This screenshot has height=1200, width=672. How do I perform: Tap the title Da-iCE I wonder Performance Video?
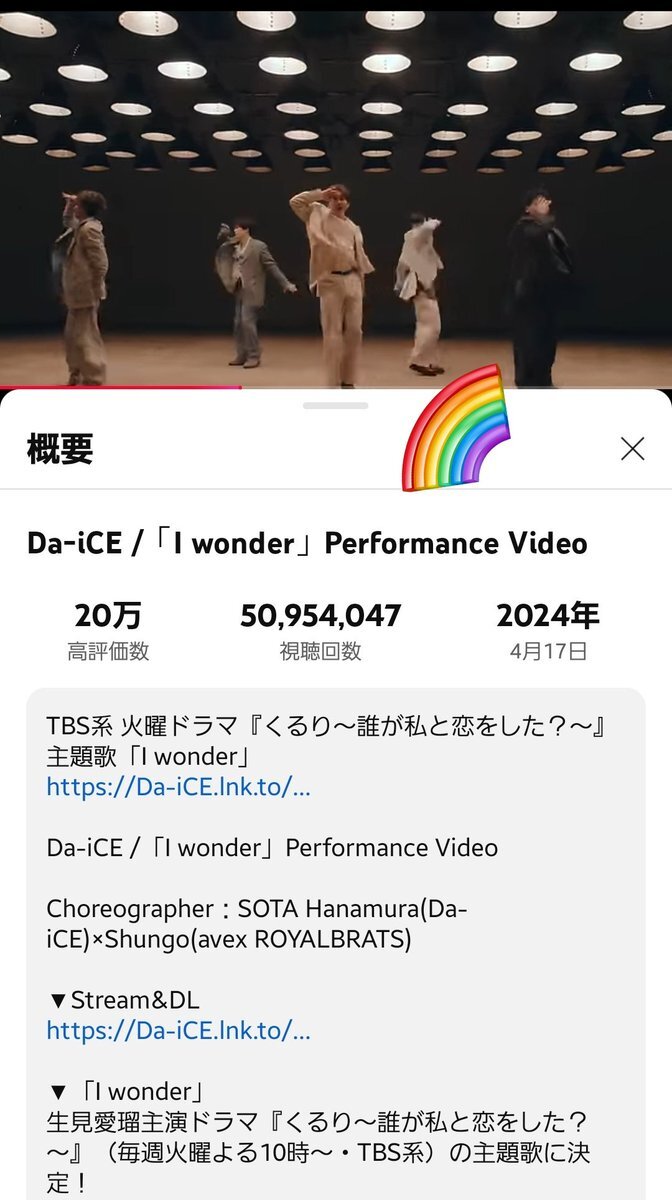307,543
